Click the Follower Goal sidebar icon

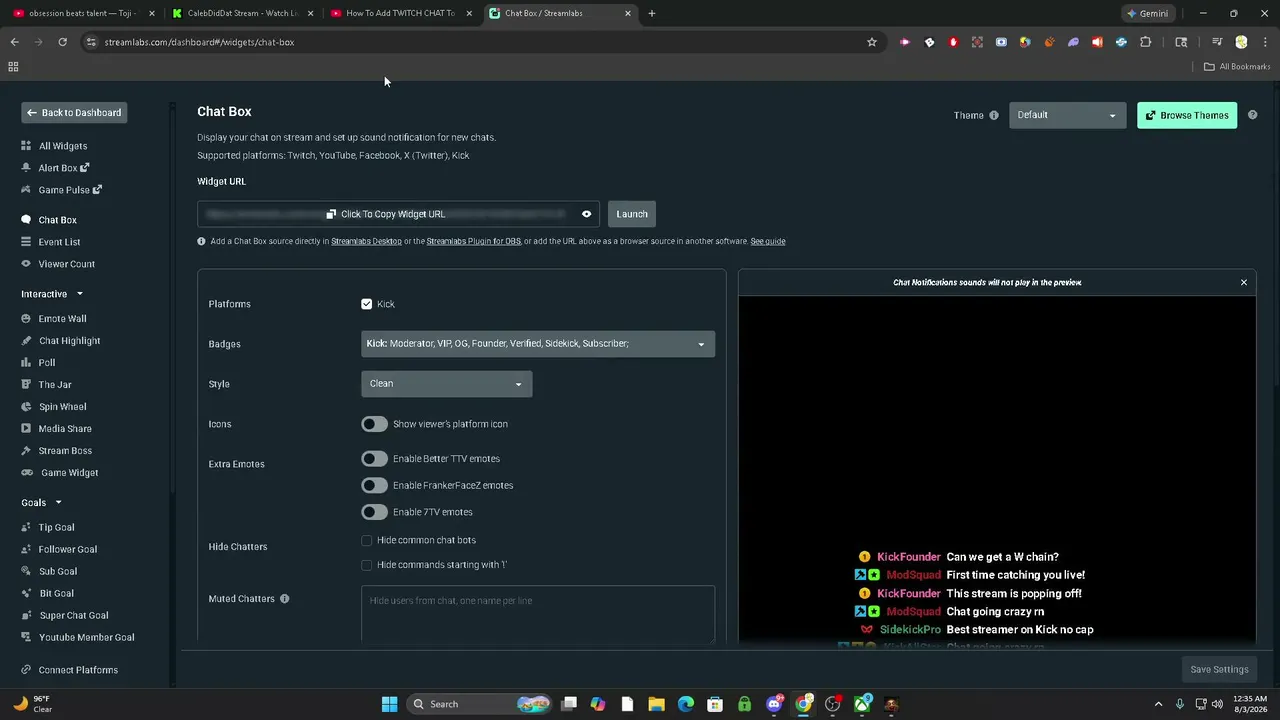point(26,549)
